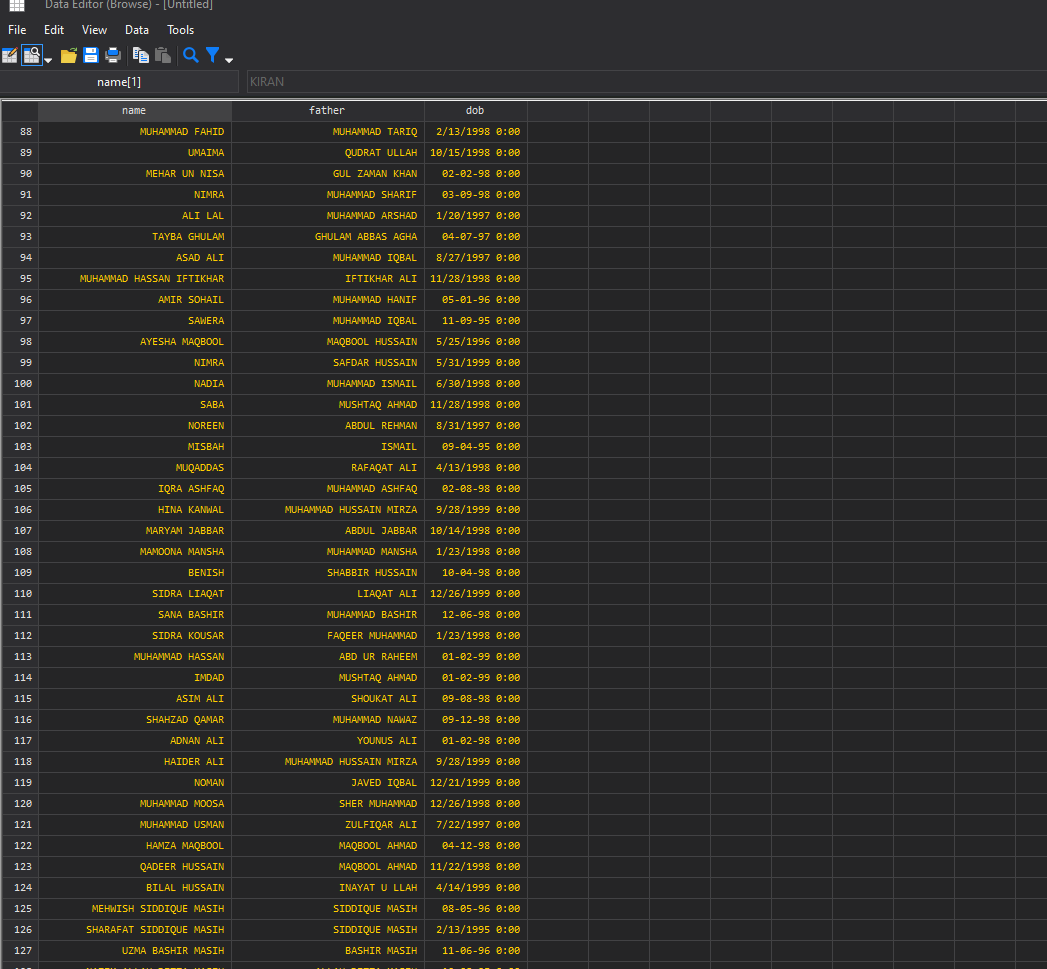Select the cell AYESHA MAQBOOL
Image resolution: width=1047 pixels, height=969 pixels.
135,341
